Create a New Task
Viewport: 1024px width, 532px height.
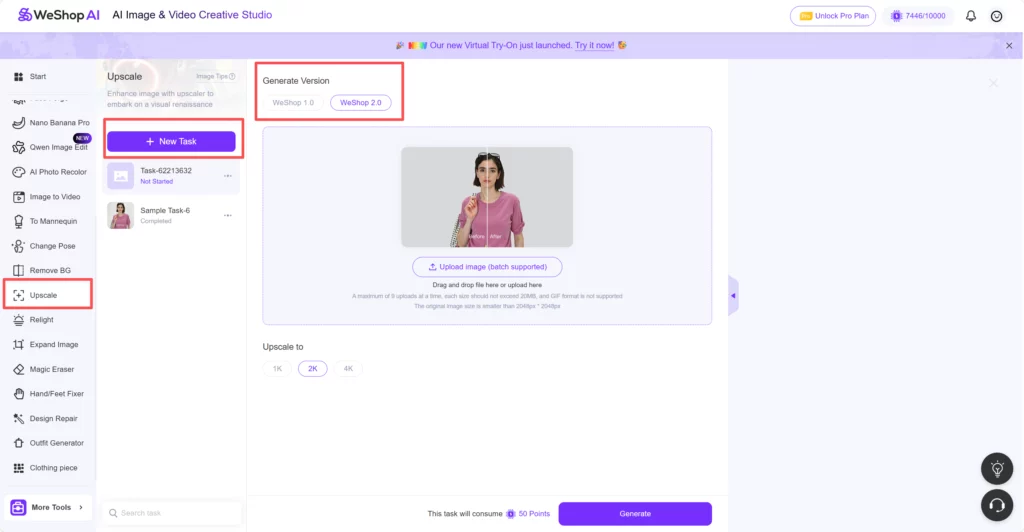171,141
